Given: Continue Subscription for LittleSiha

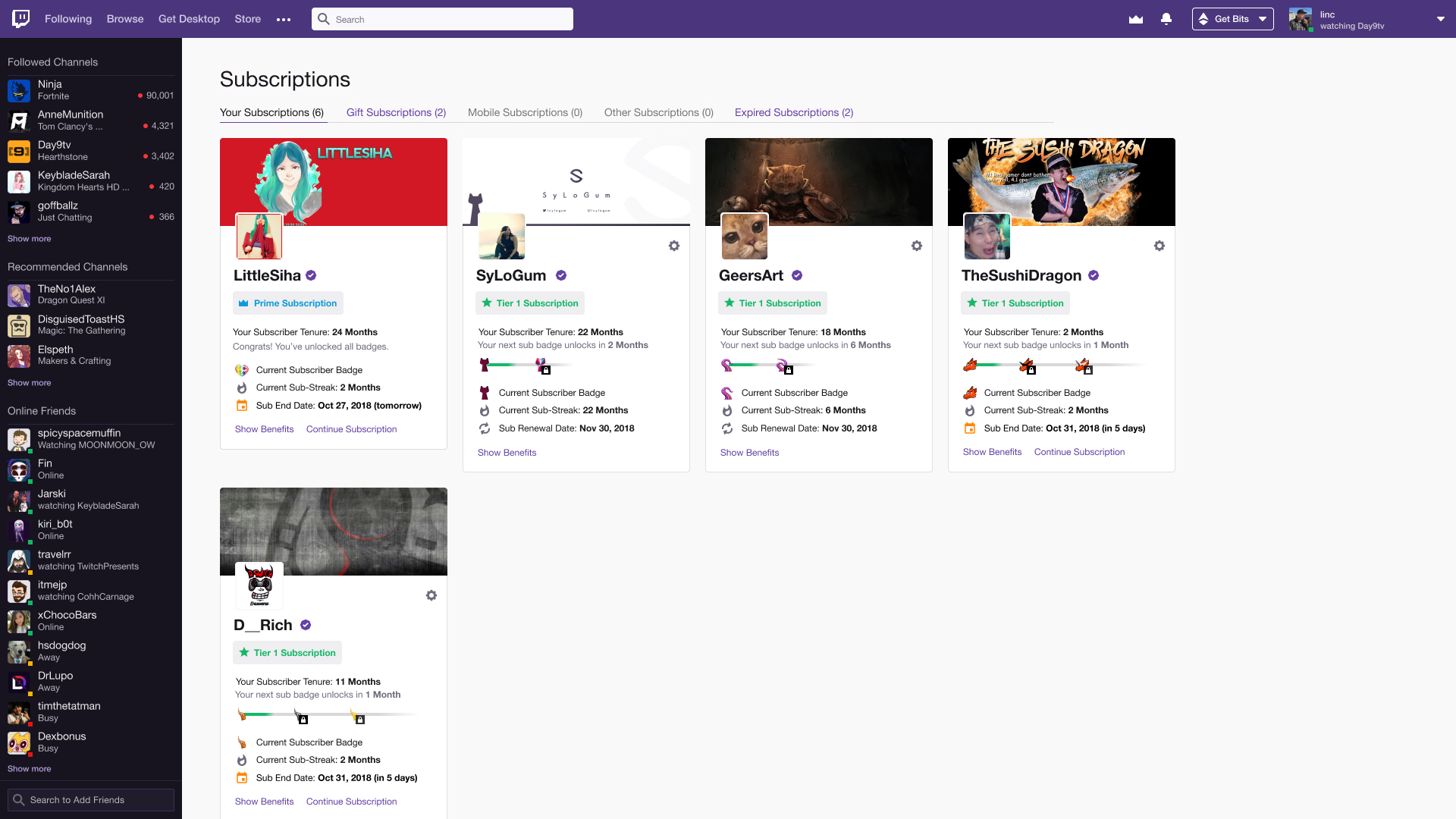Looking at the screenshot, I should [x=351, y=429].
